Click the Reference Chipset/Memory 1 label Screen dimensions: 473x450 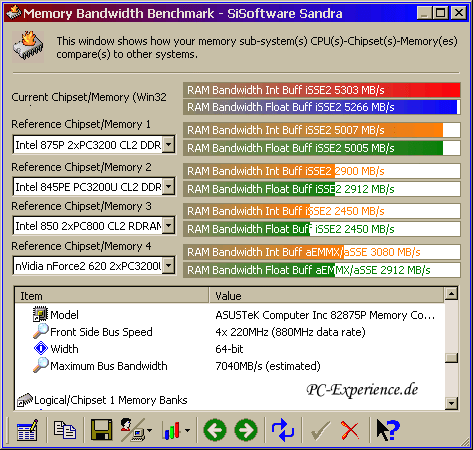click(81, 124)
